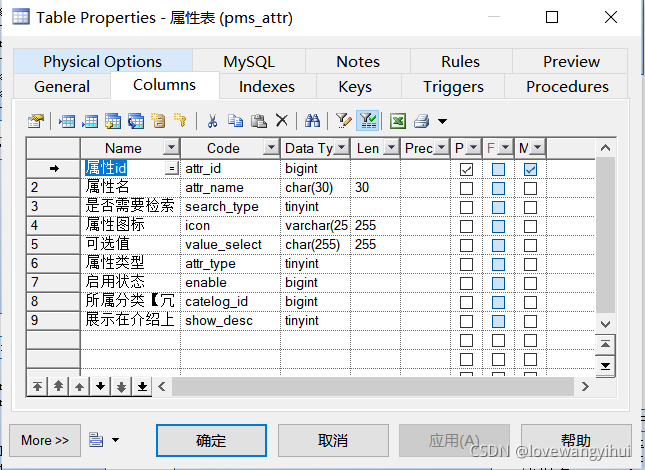Open the P column header dropdown
This screenshot has height=470, width=645.
click(473, 147)
